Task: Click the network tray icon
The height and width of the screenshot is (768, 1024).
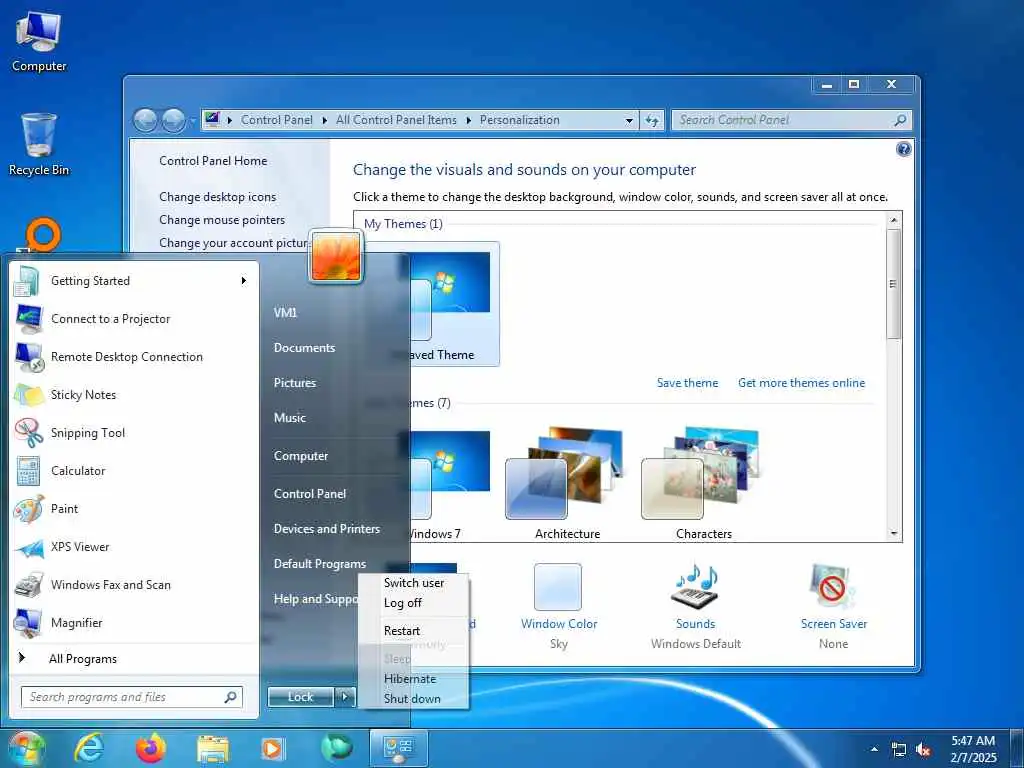Action: point(899,750)
